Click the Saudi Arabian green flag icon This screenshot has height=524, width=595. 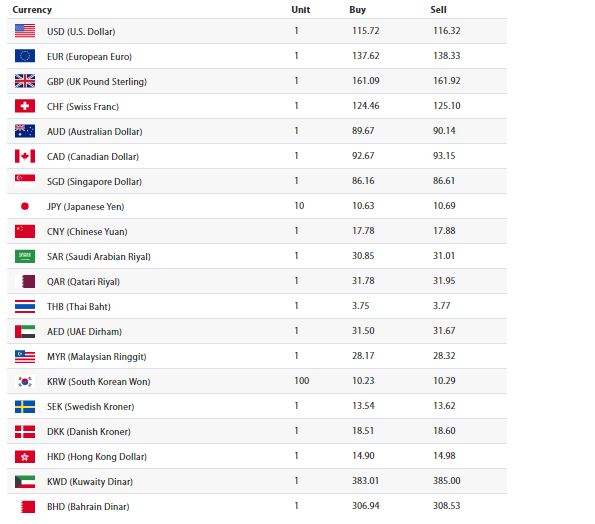point(25,256)
